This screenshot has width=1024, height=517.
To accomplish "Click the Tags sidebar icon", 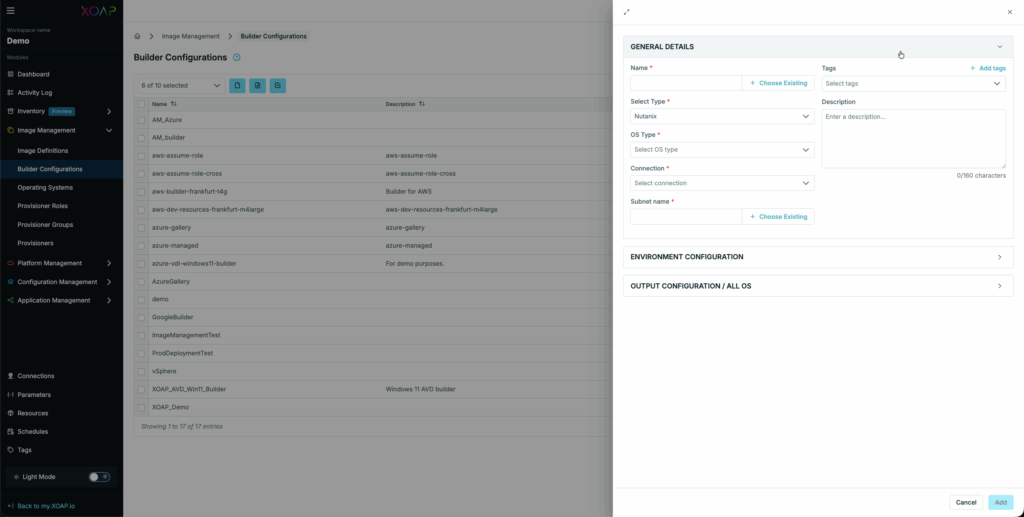I will 10,450.
